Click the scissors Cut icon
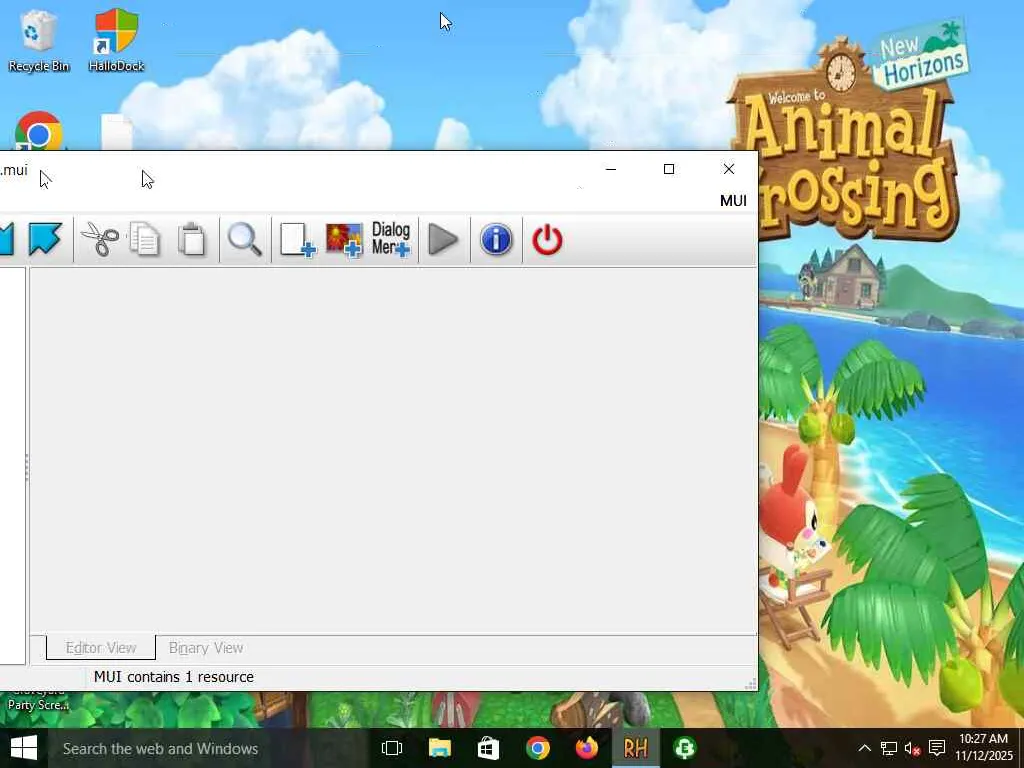Image resolution: width=1024 pixels, height=768 pixels. (x=99, y=239)
